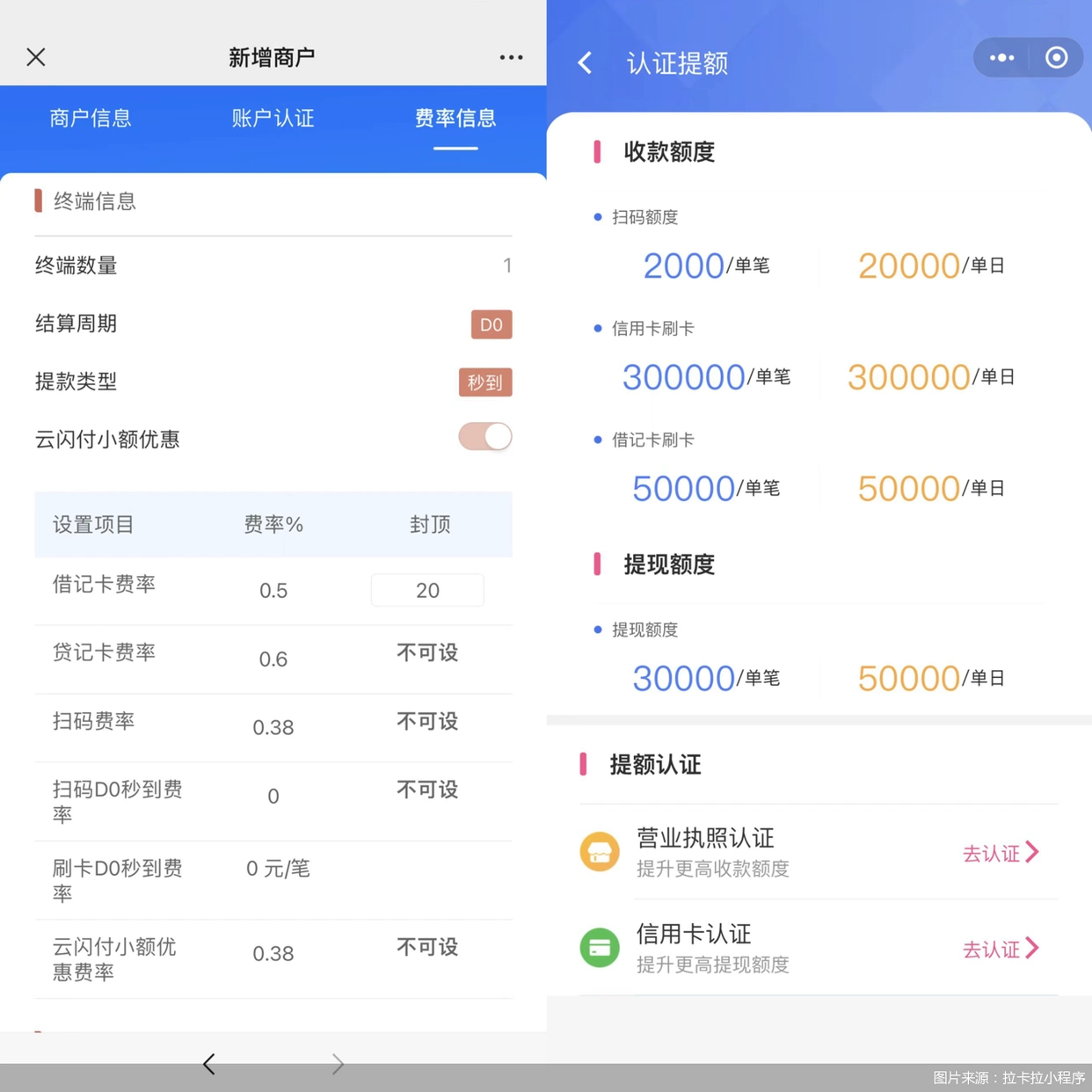Viewport: 1092px width, 1092px height.
Task: Tap 去认证 next to 信用卡认证
Action: pos(992,949)
